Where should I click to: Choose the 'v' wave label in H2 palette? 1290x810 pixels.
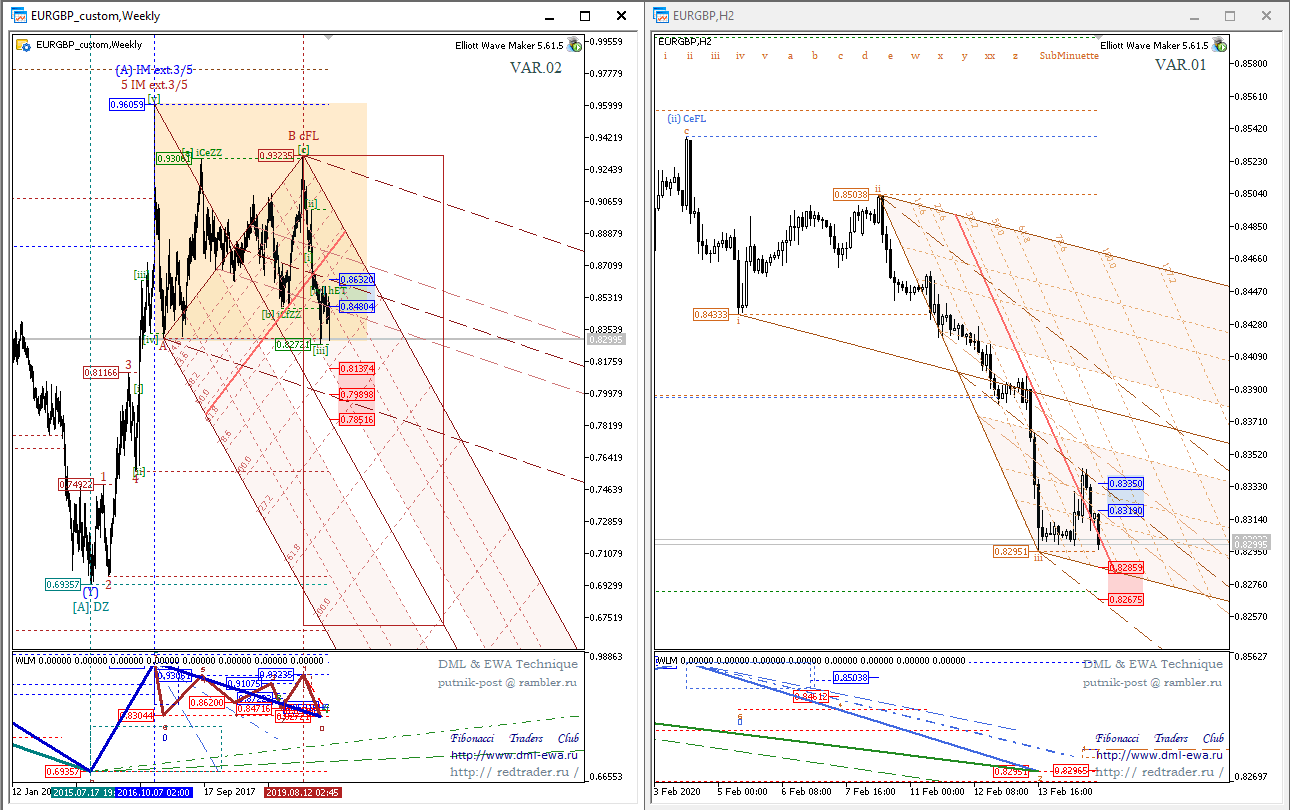pyautogui.click(x=765, y=56)
